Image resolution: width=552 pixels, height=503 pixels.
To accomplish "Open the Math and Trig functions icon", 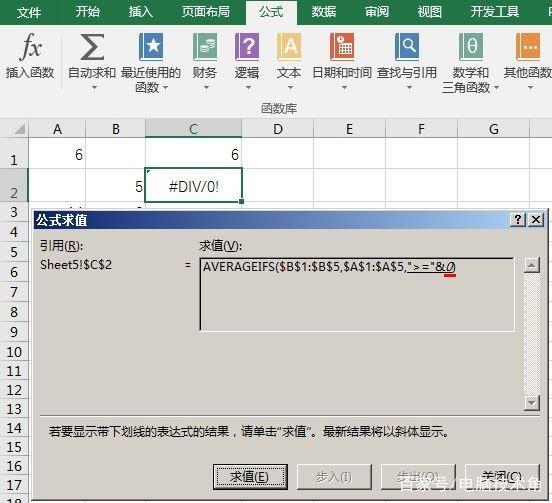I will point(471,46).
